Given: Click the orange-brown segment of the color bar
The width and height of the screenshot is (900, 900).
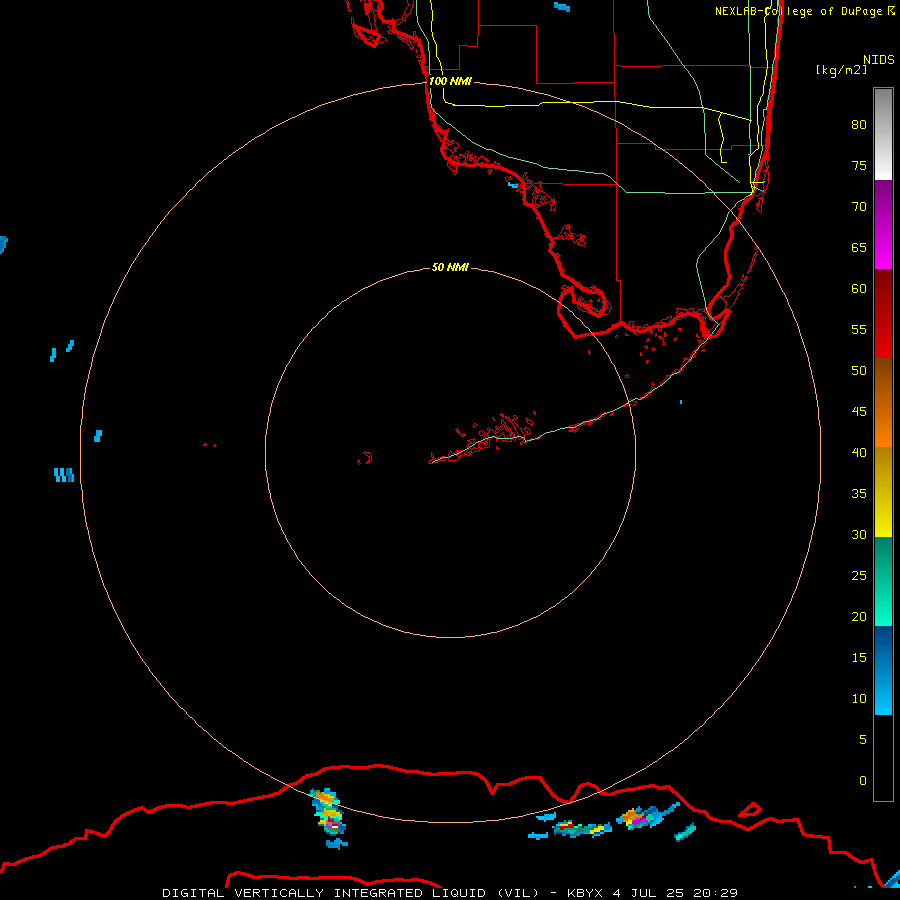Looking at the screenshot, I should point(883,402).
